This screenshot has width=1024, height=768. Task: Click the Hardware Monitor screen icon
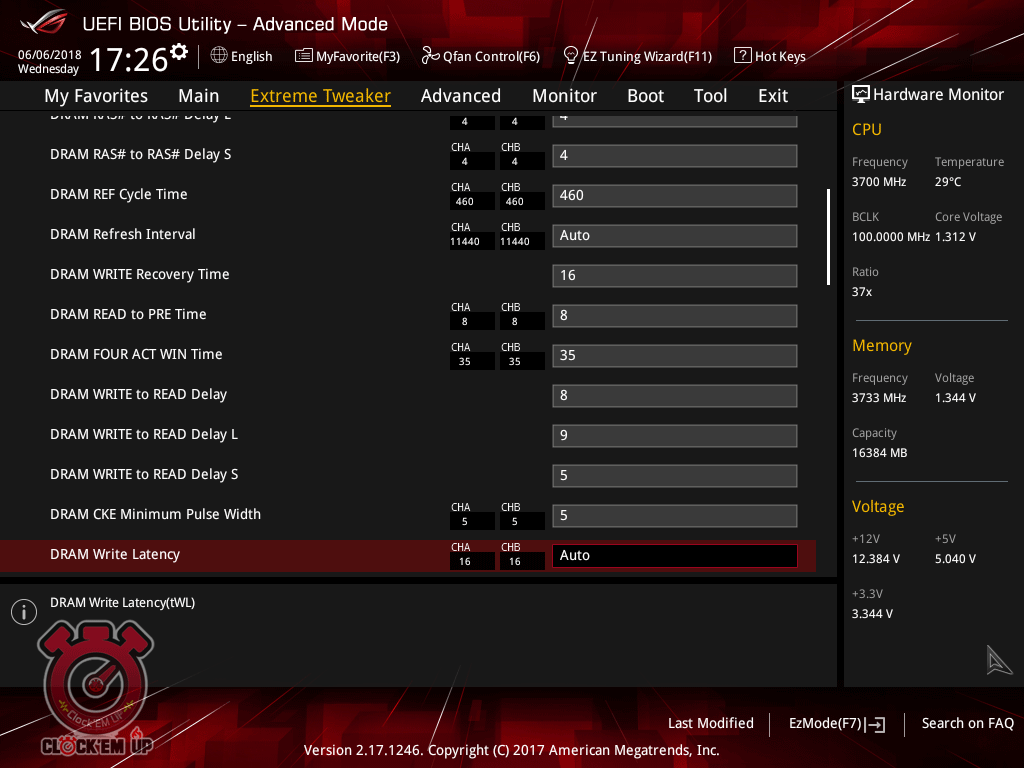(860, 94)
